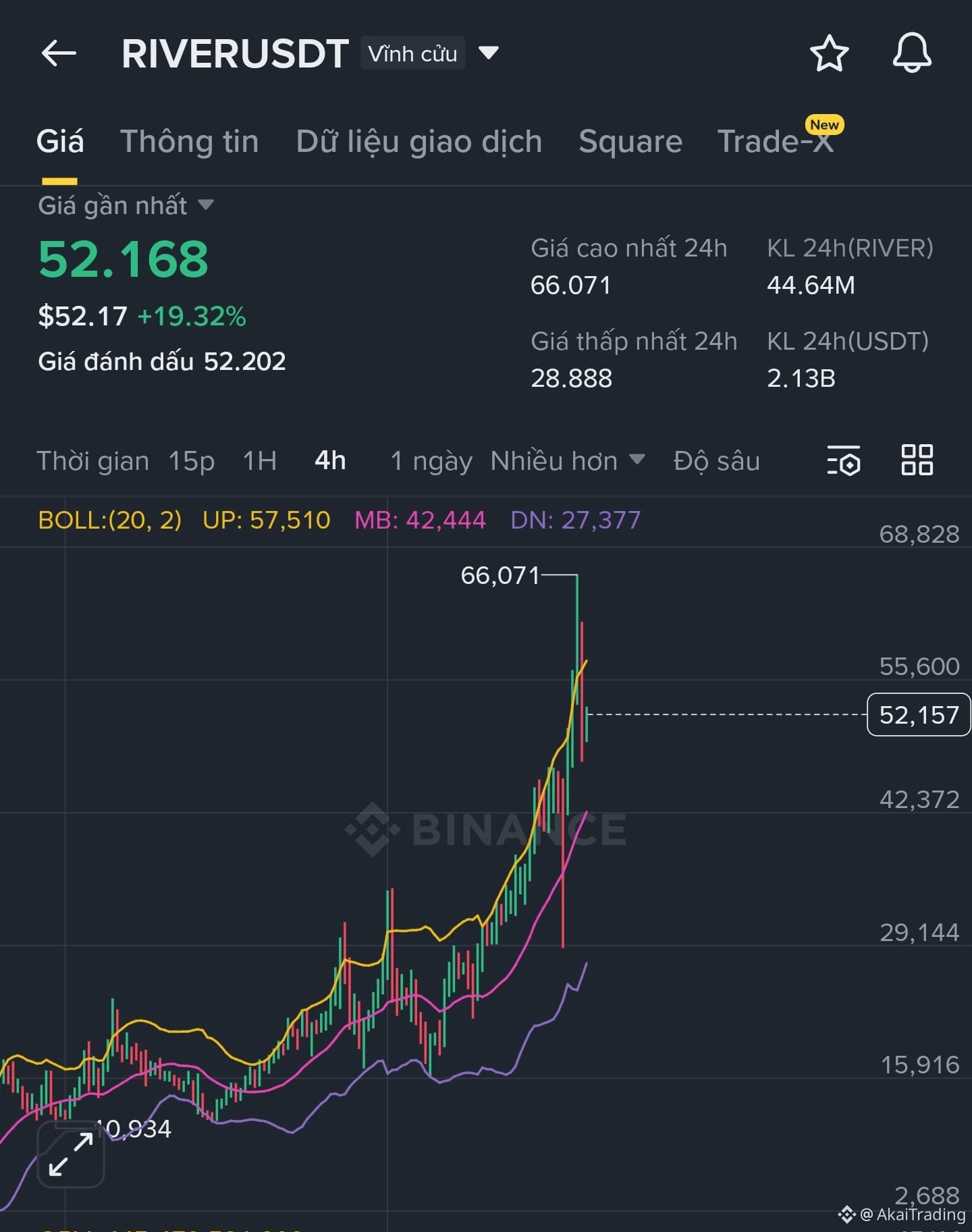
Task: Tap the UP: 57,510 band value
Action: point(267,520)
